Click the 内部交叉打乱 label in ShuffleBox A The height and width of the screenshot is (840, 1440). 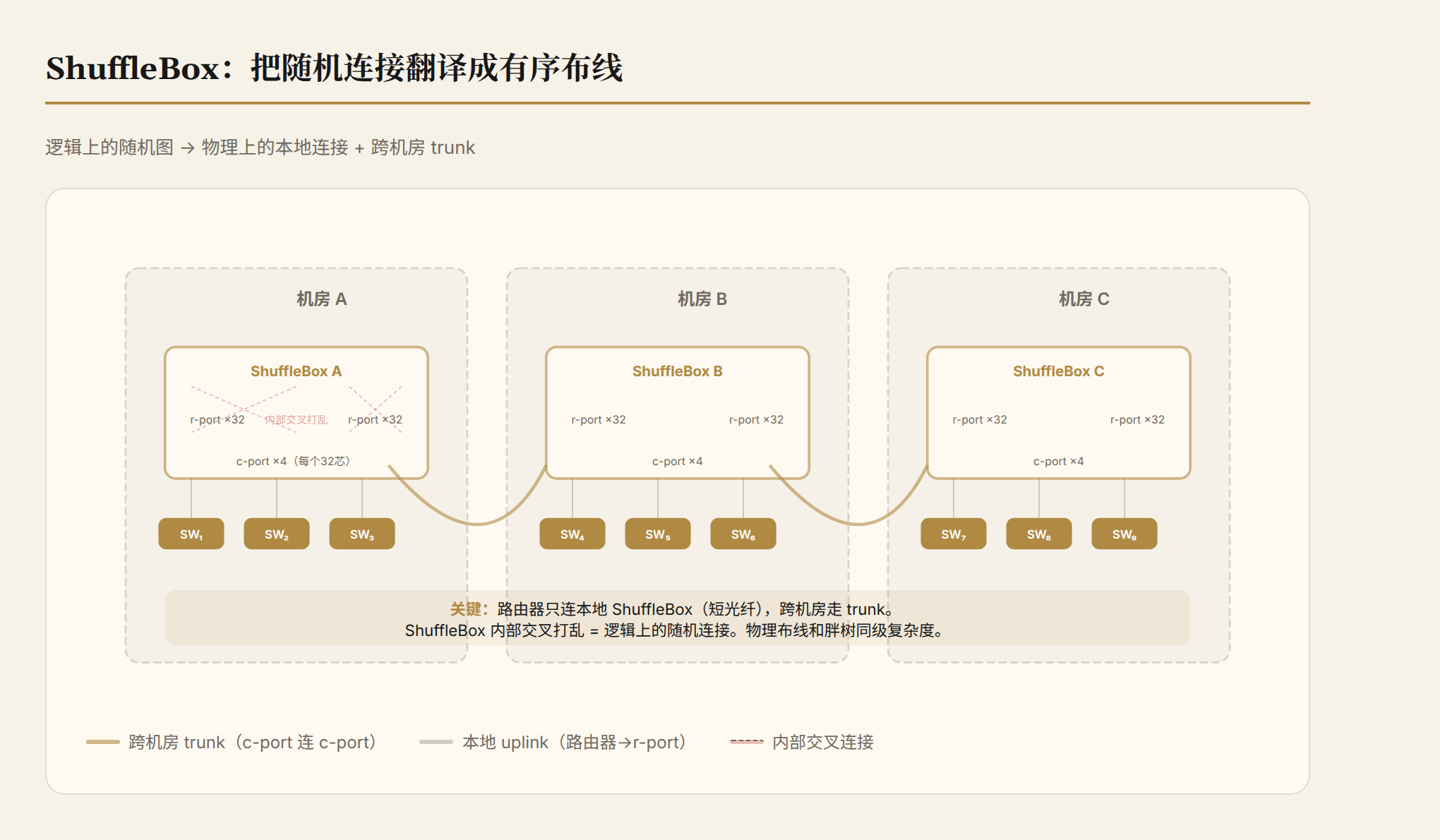pyautogui.click(x=296, y=420)
